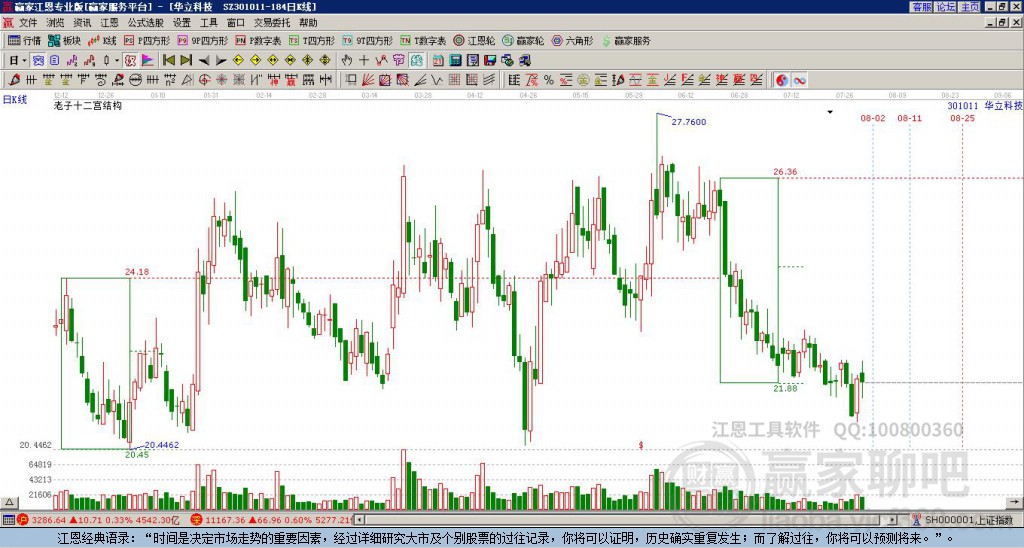Open the 9P四方形 tool
Image resolution: width=1024 pixels, height=548 pixels.
202,40
